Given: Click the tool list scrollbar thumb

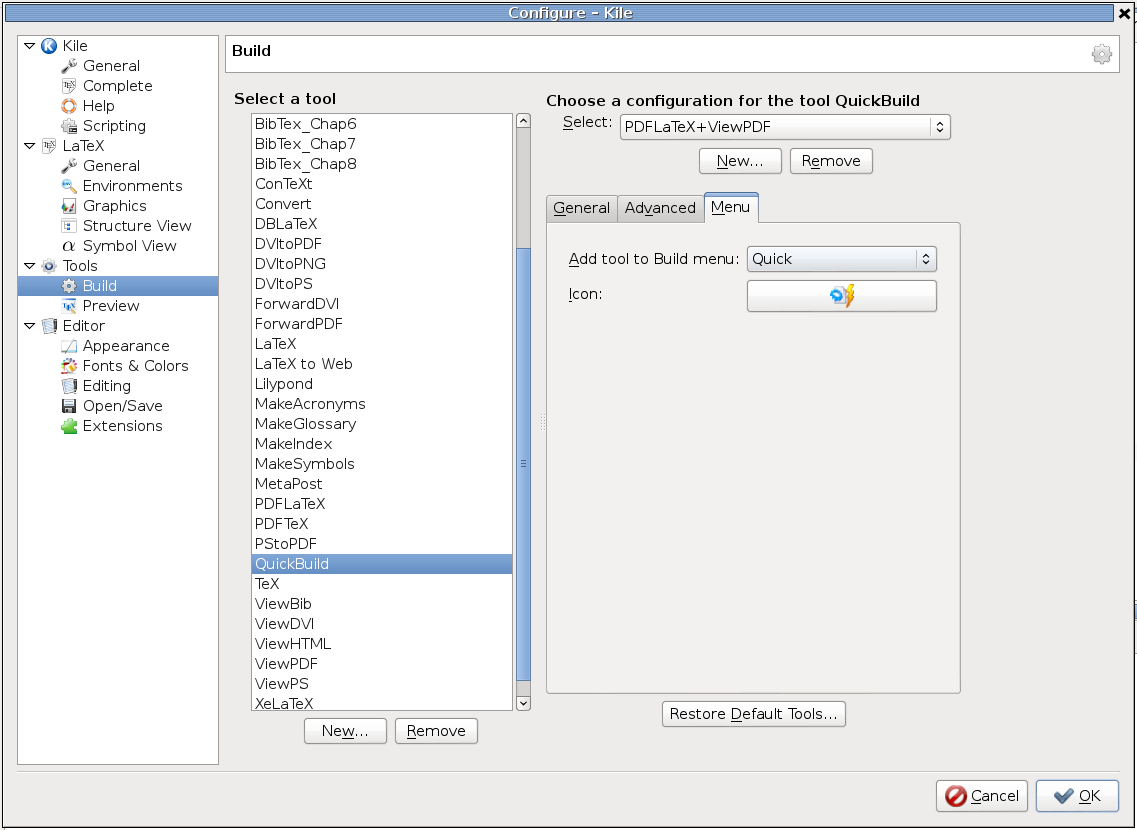Looking at the screenshot, I should (x=523, y=464).
